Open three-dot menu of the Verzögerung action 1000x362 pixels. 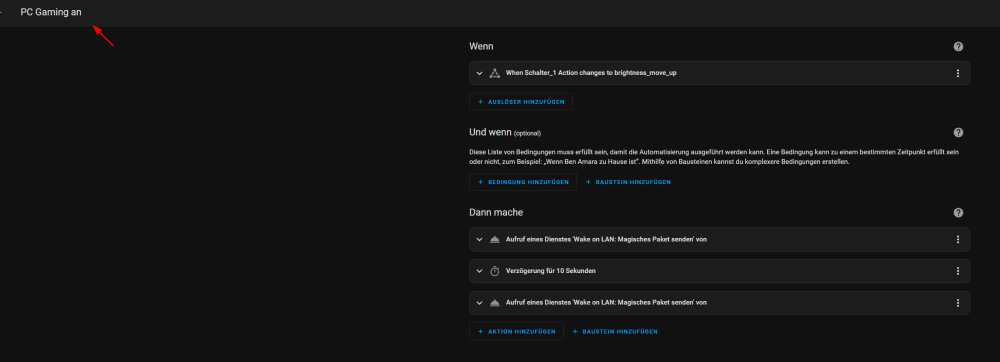(957, 271)
